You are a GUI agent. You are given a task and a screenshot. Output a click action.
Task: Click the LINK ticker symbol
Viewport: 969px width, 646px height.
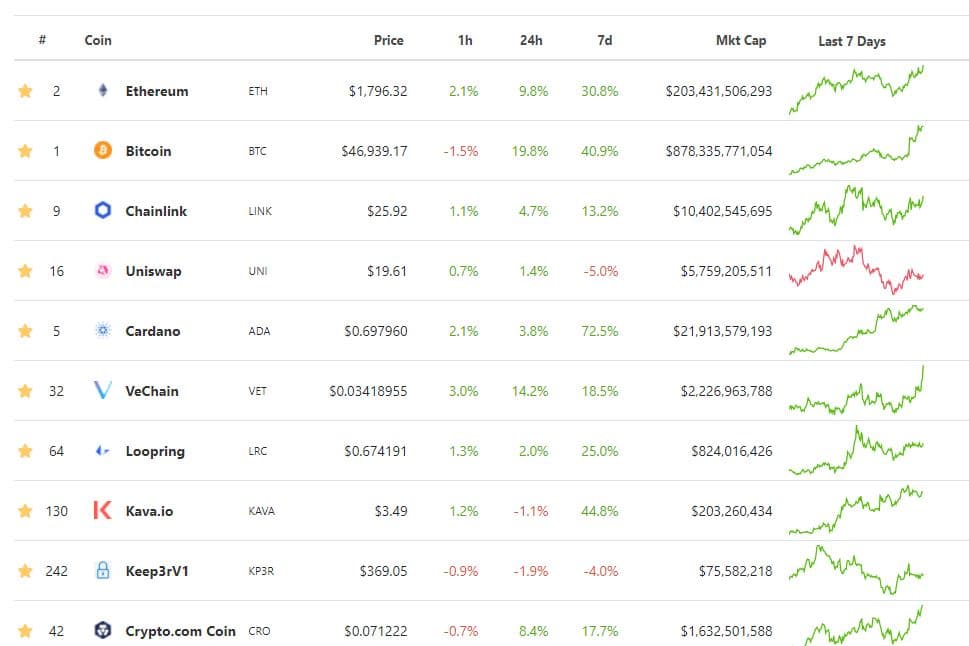tap(260, 211)
